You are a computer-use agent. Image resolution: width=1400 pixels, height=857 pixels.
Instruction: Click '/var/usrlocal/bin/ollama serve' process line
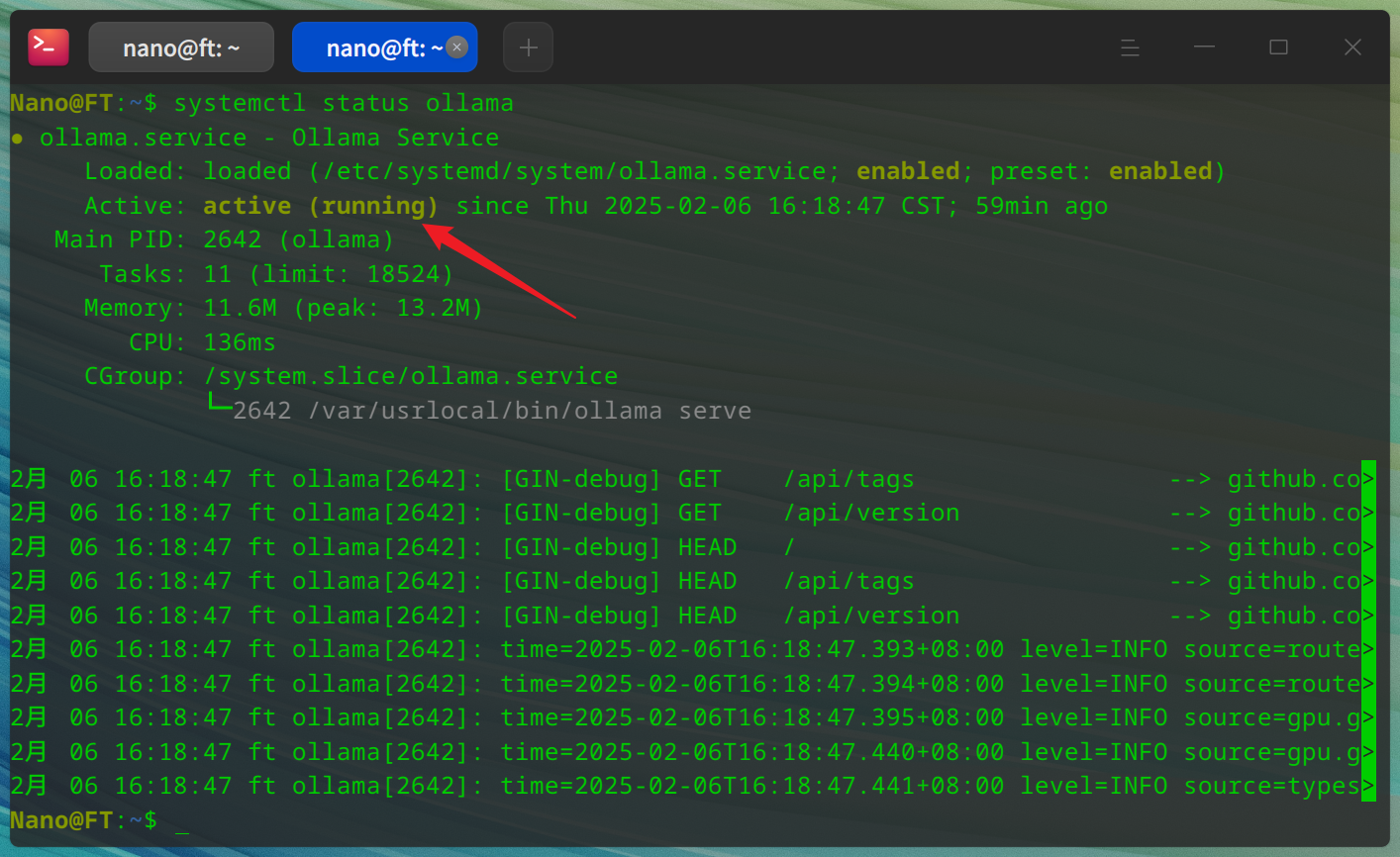(530, 411)
